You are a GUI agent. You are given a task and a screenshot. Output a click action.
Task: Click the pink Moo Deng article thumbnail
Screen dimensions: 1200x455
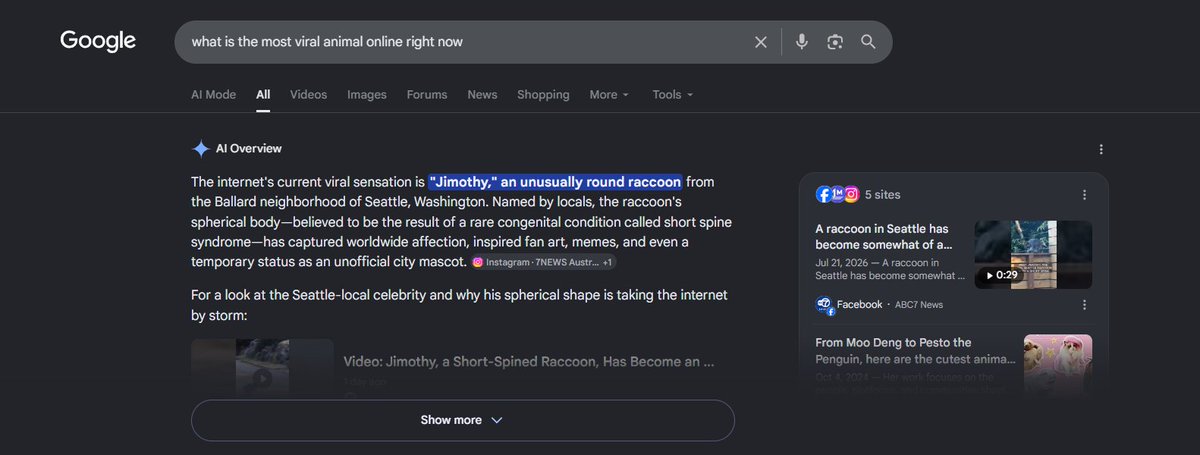(x=1058, y=366)
